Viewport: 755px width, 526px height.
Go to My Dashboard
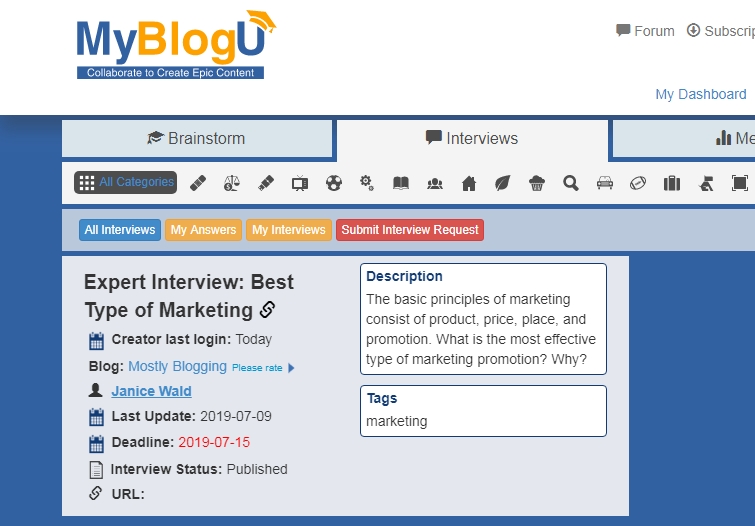point(701,94)
